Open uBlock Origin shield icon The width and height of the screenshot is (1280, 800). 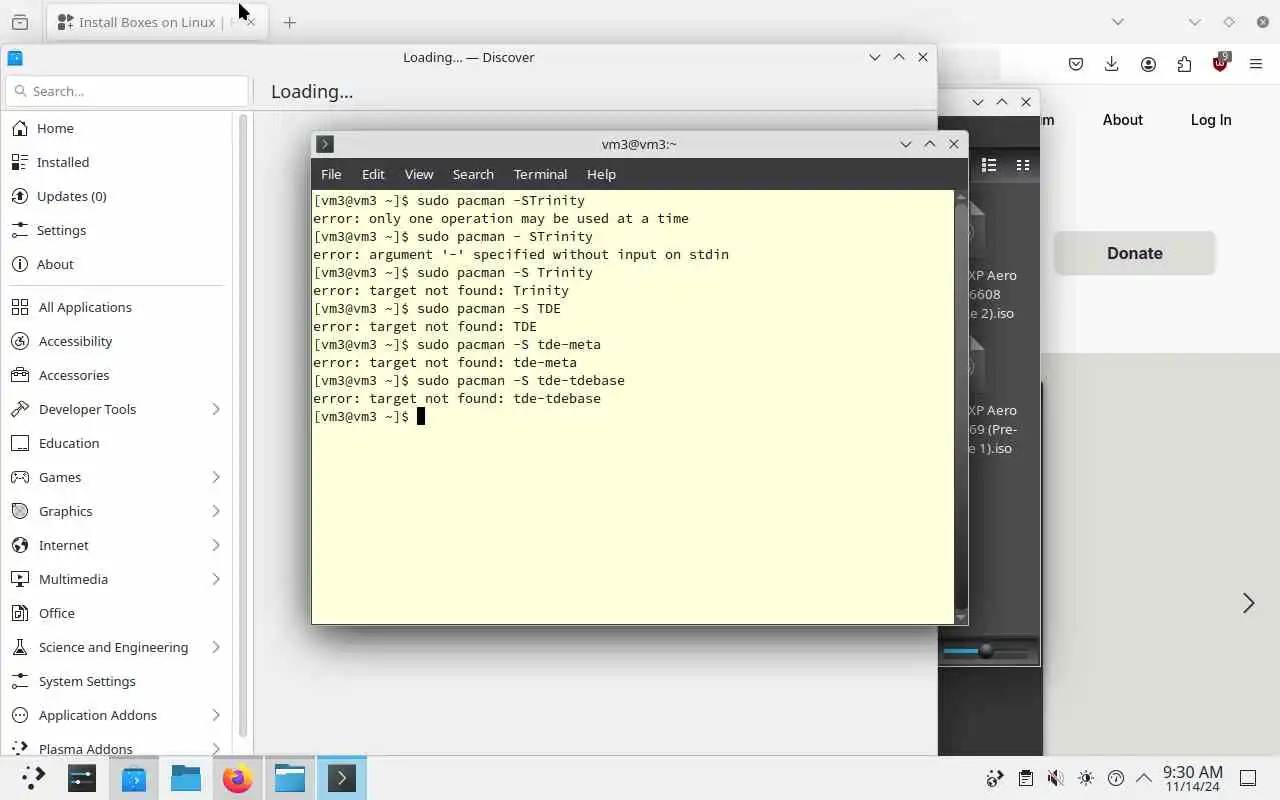coord(1220,63)
